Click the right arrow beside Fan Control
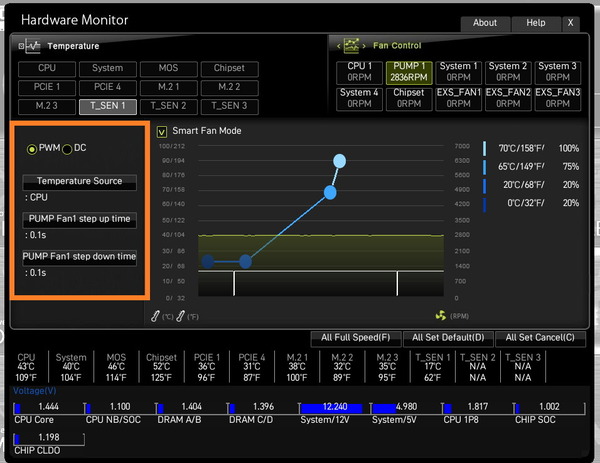The image size is (600, 463). tap(364, 46)
